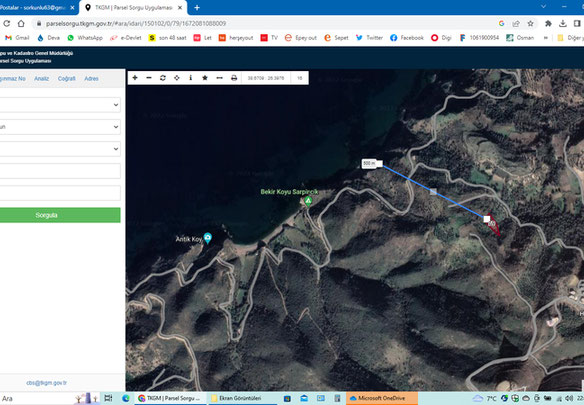Viewport: 584px width, 405px height.
Task: Click the first text input above Sorgula
Action: coord(60,171)
